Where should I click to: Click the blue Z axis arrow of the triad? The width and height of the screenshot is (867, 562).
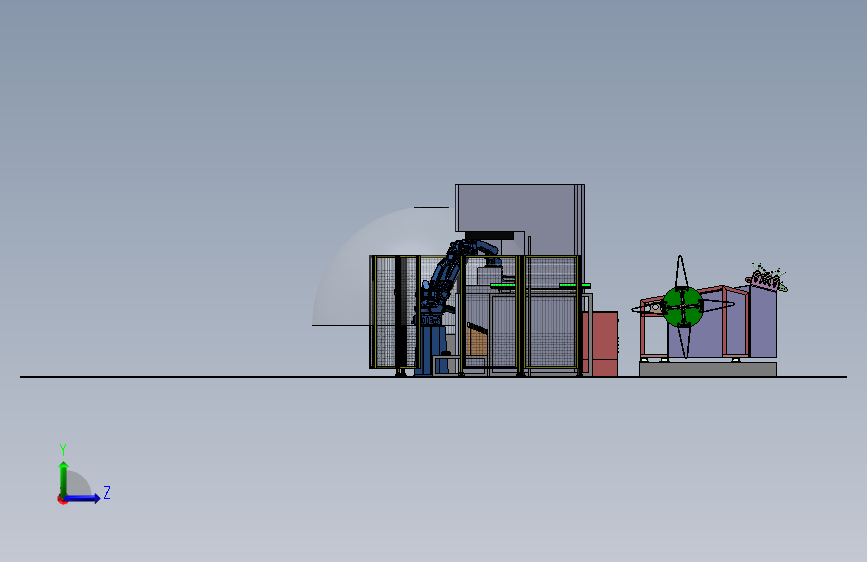coord(82,498)
